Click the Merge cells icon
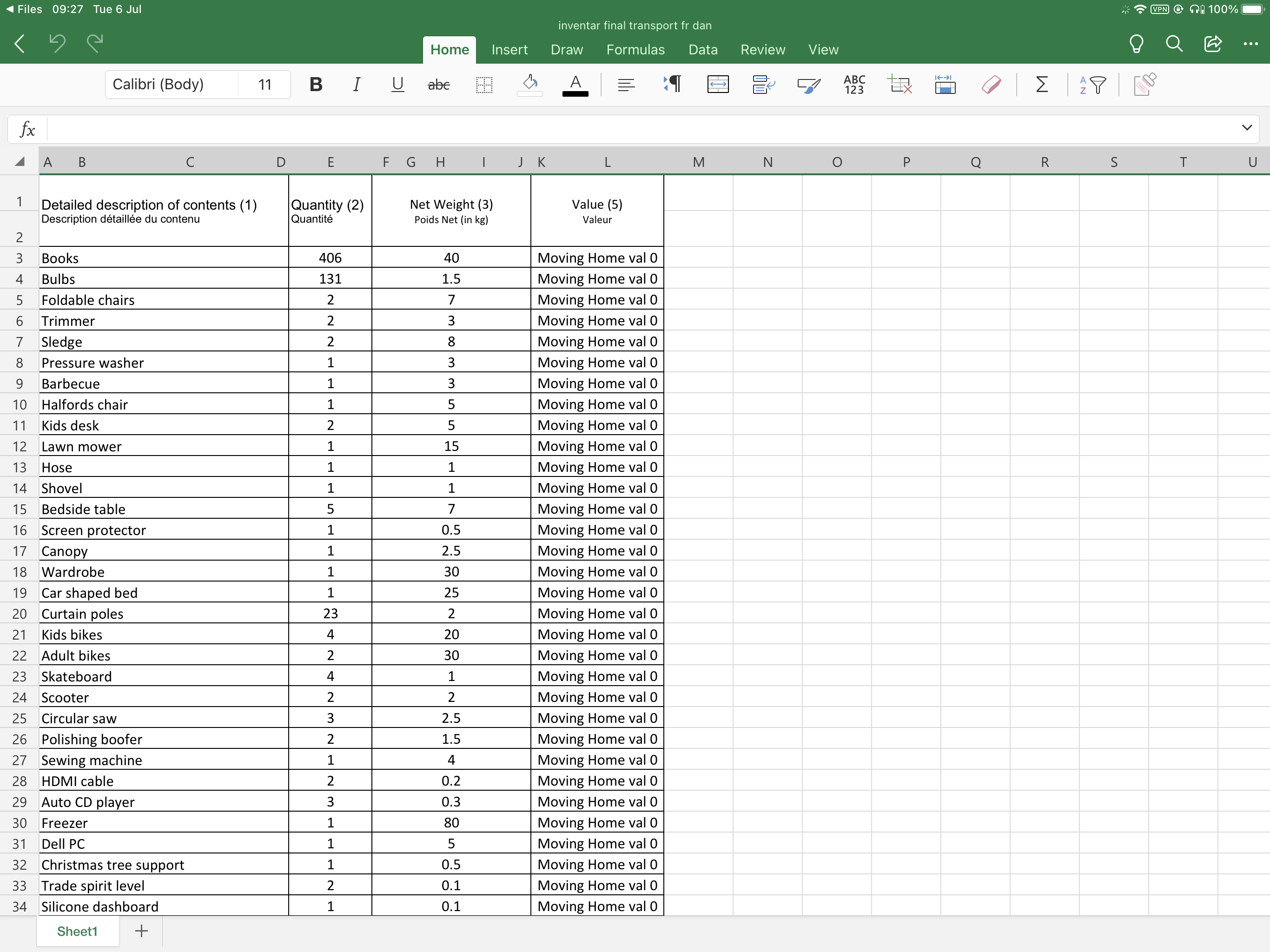 pyautogui.click(x=718, y=85)
